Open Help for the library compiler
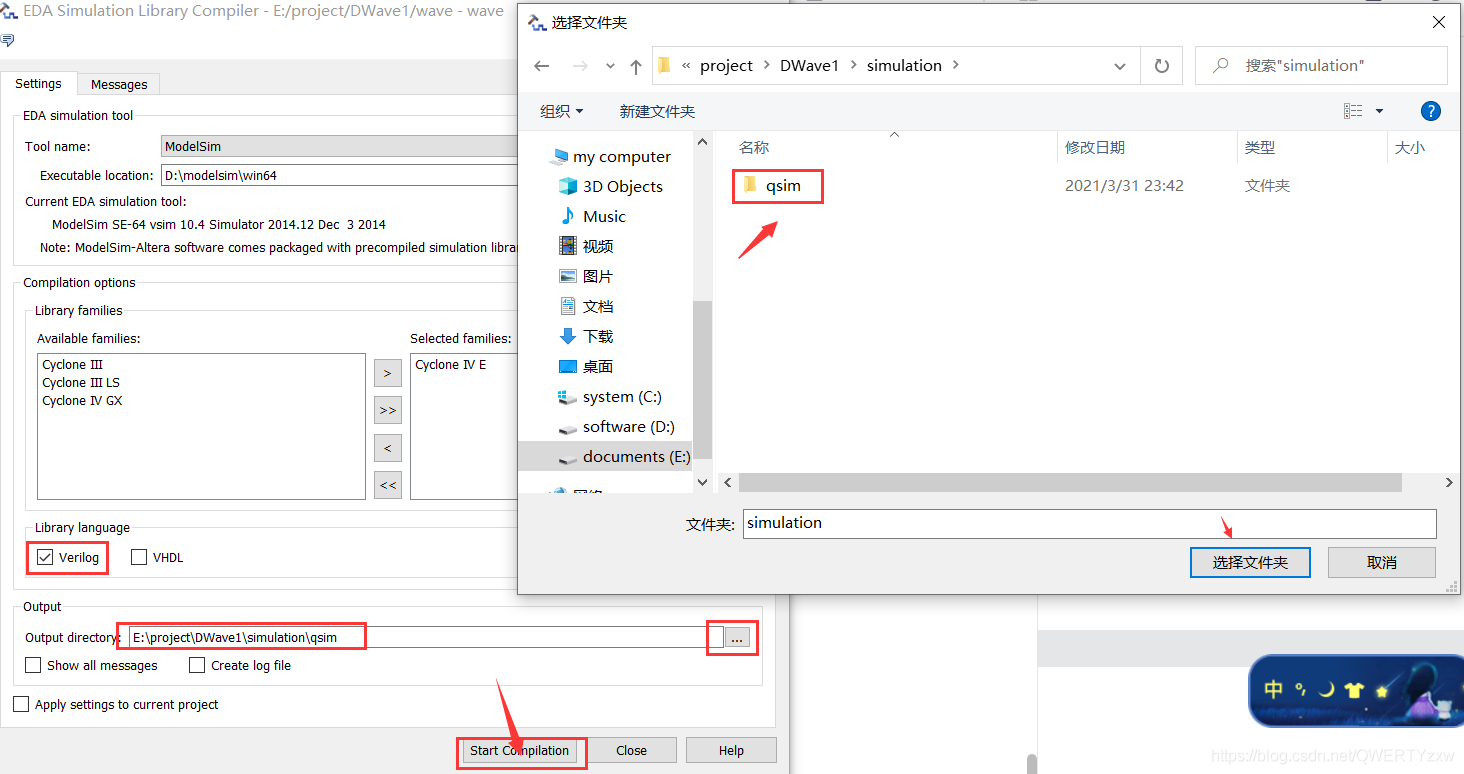The width and height of the screenshot is (1464, 774). [731, 751]
